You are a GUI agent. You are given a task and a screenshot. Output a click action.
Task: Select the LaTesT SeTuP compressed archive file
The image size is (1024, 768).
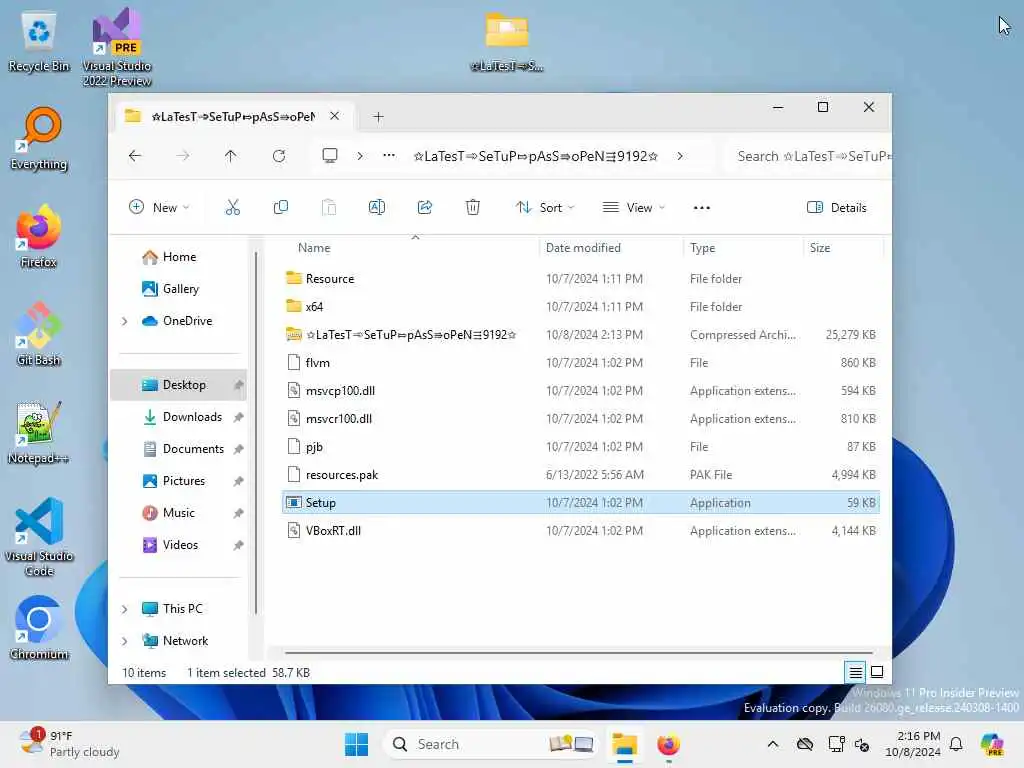(581, 335)
